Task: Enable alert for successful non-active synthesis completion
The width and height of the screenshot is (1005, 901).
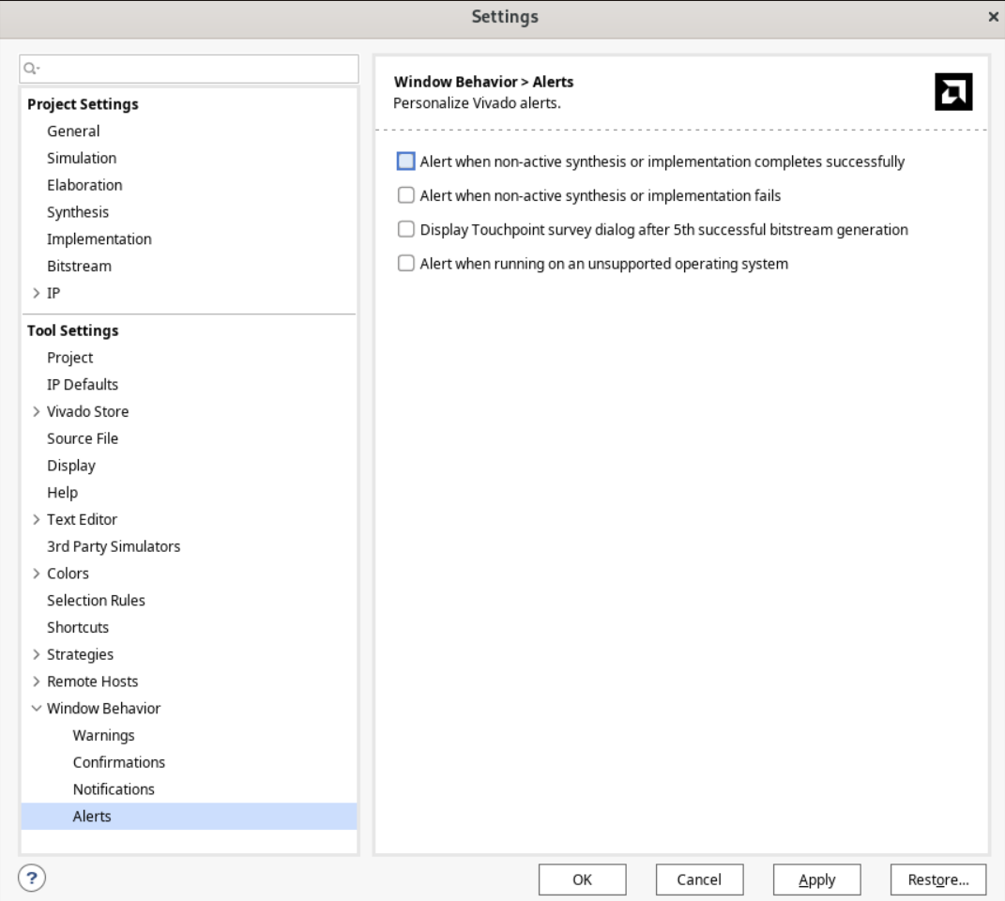Action: tap(406, 160)
